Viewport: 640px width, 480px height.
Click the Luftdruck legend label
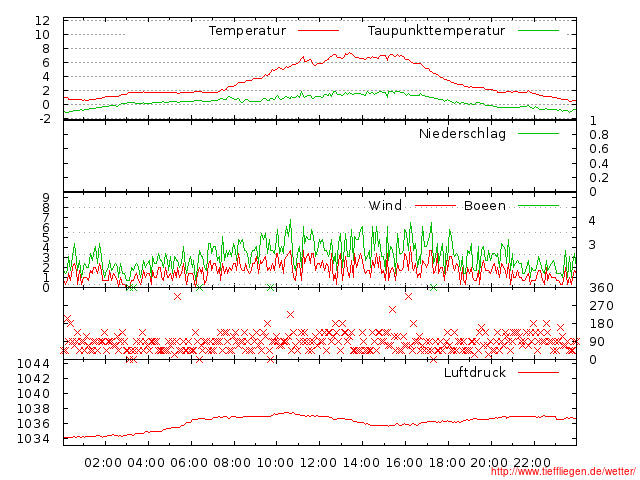(475, 372)
